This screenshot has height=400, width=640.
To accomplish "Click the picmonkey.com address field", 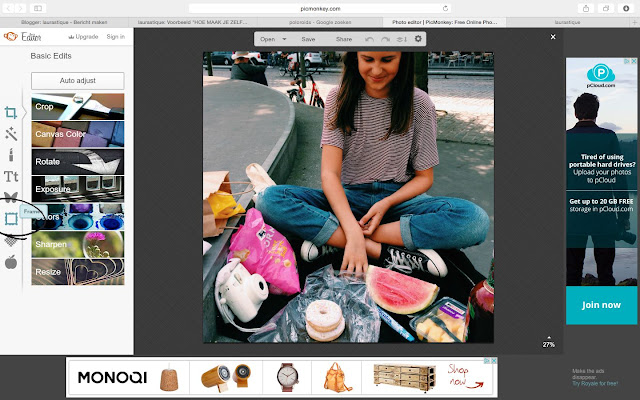I will pos(320,8).
